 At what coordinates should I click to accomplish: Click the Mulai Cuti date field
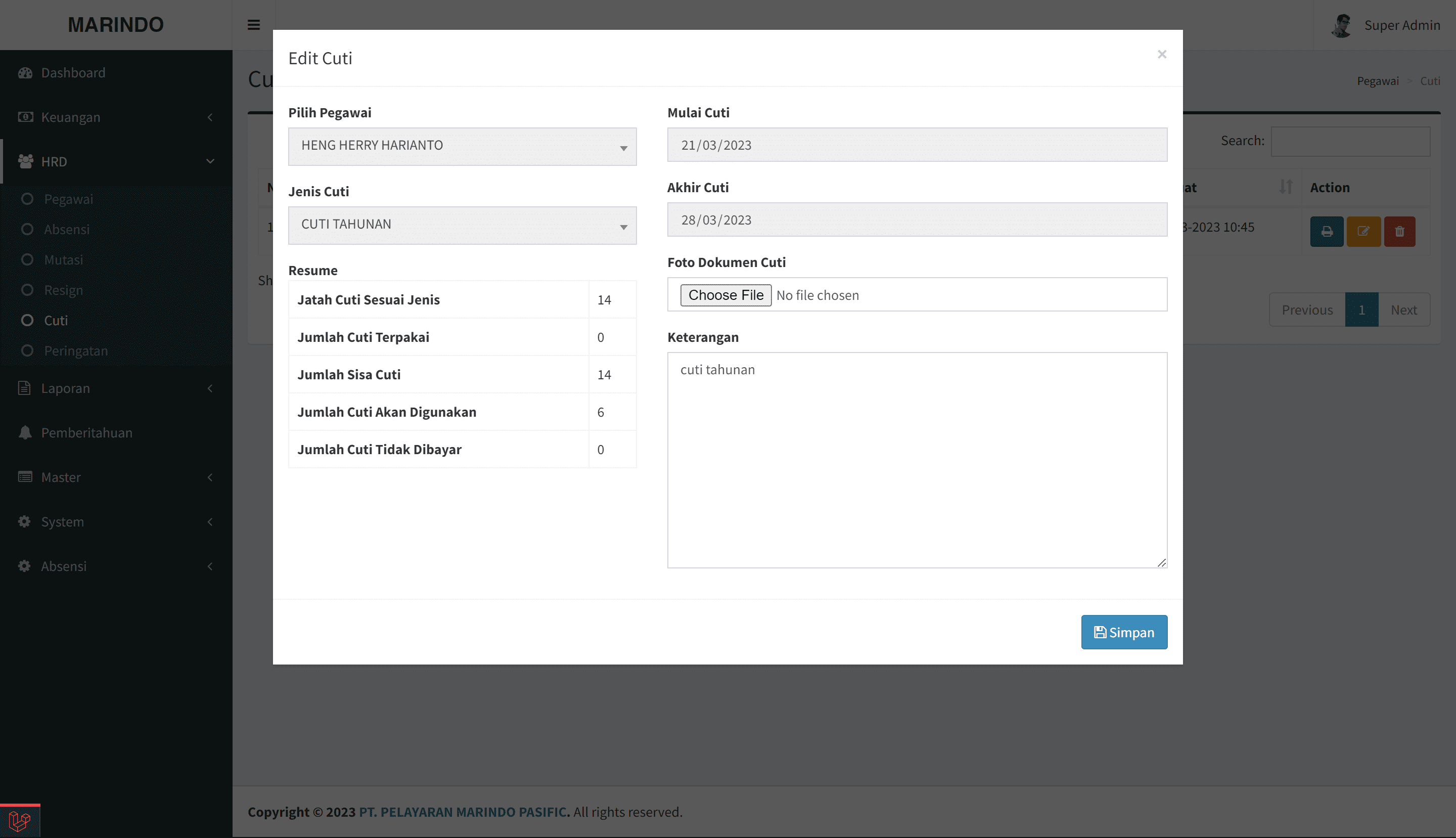point(917,145)
